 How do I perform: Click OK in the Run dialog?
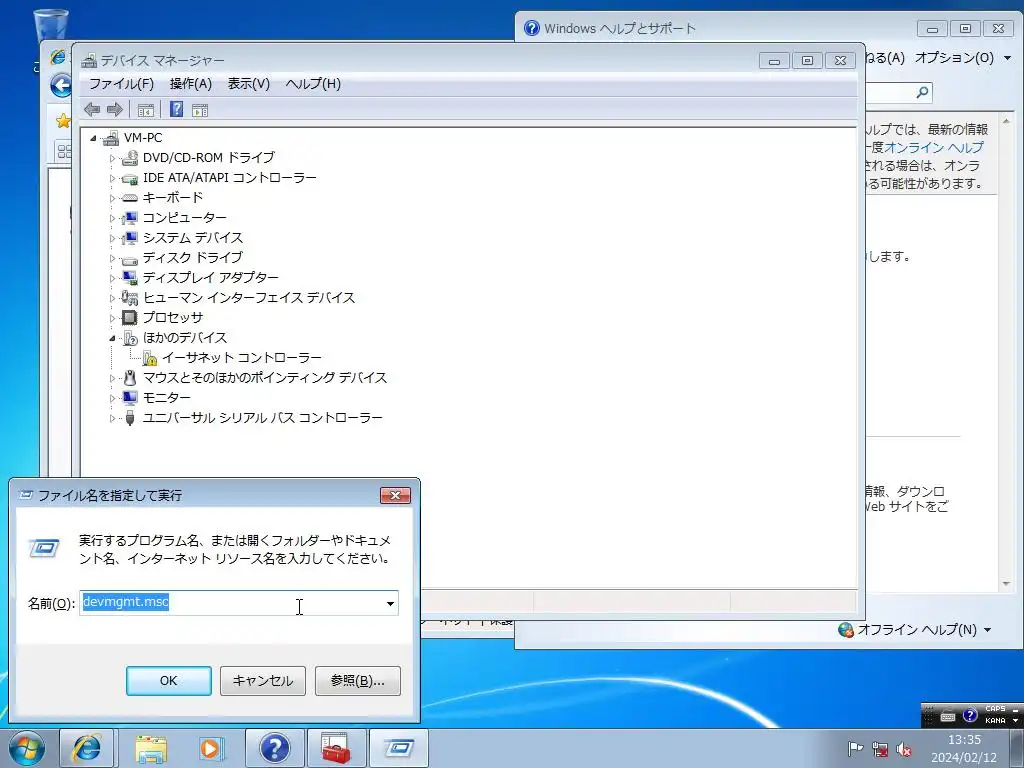pos(168,680)
